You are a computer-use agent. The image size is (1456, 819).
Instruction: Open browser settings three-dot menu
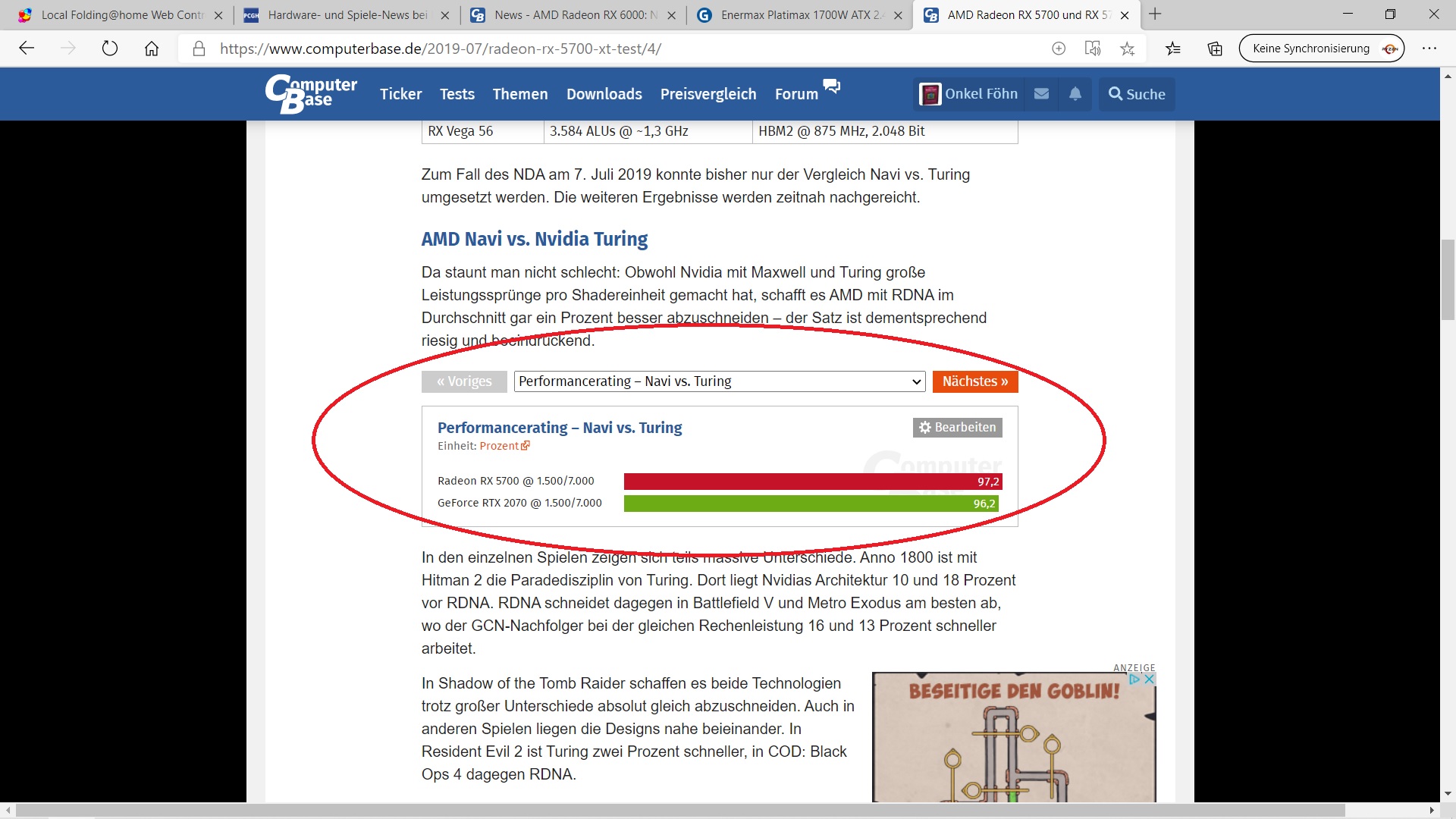coord(1429,49)
